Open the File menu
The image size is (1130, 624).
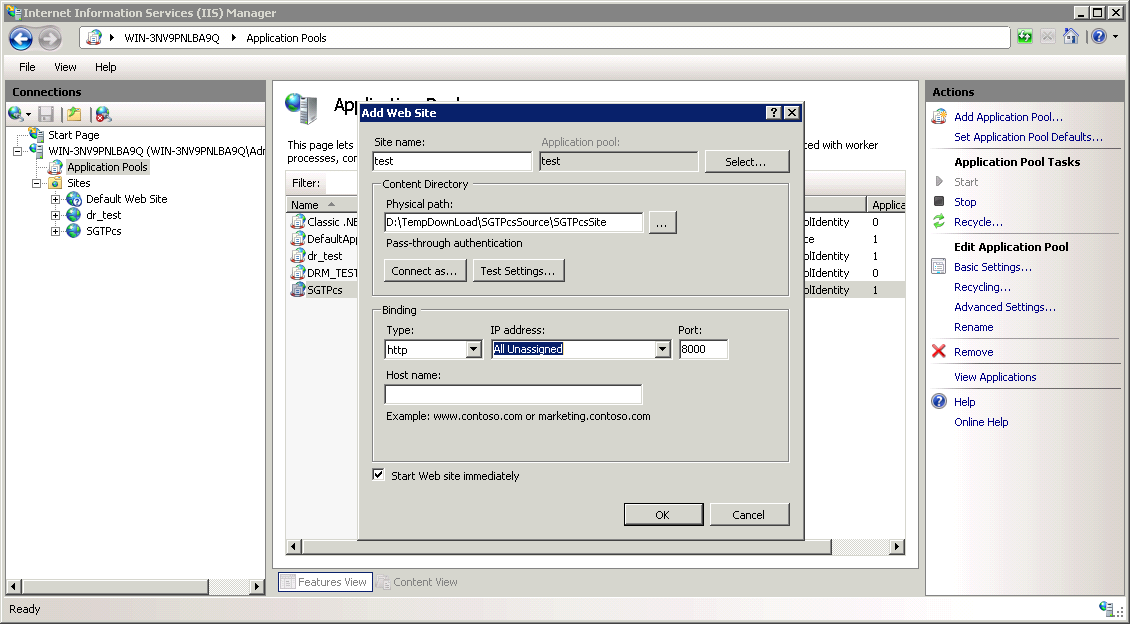click(27, 67)
